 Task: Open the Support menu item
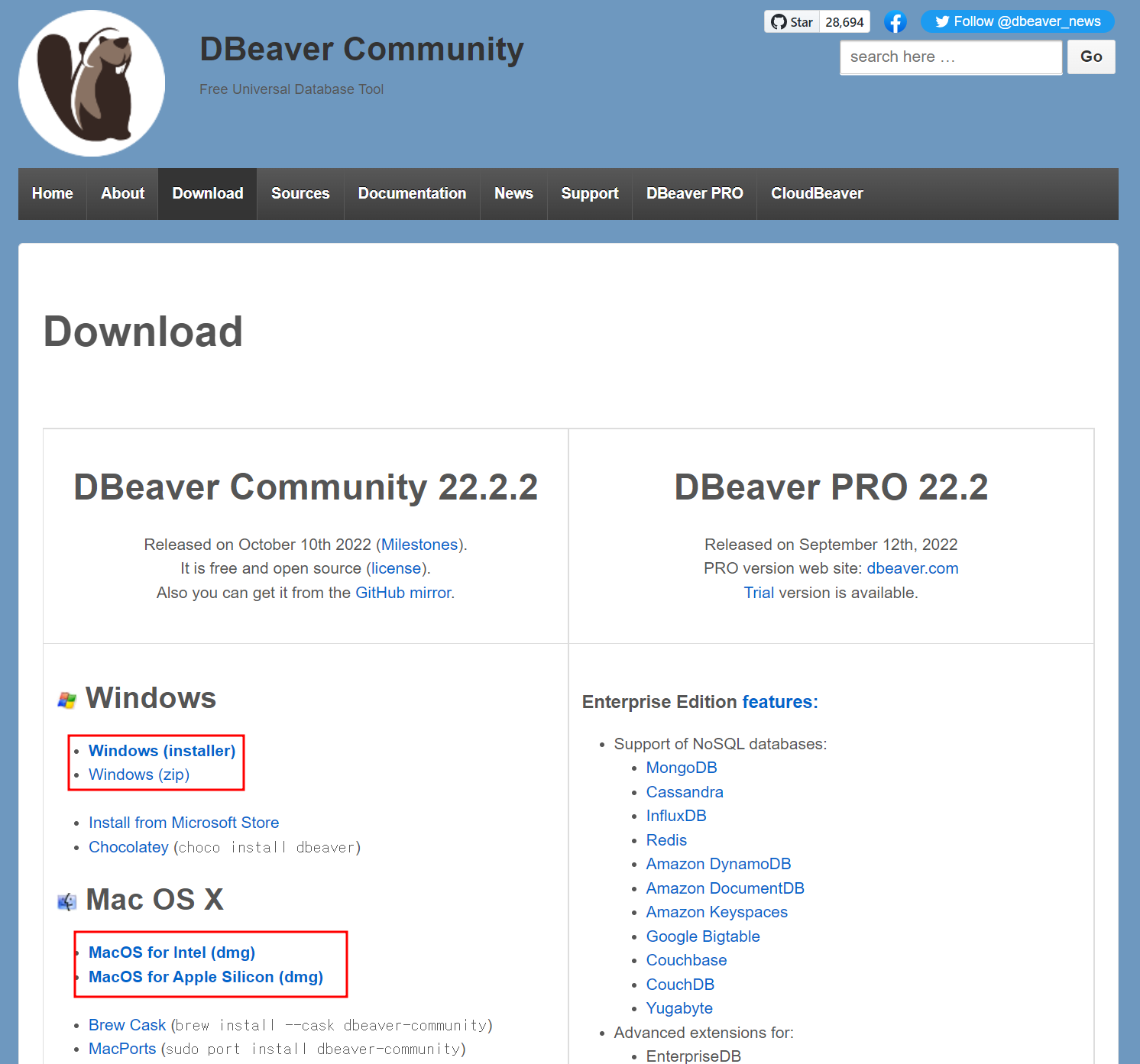pyautogui.click(x=590, y=194)
